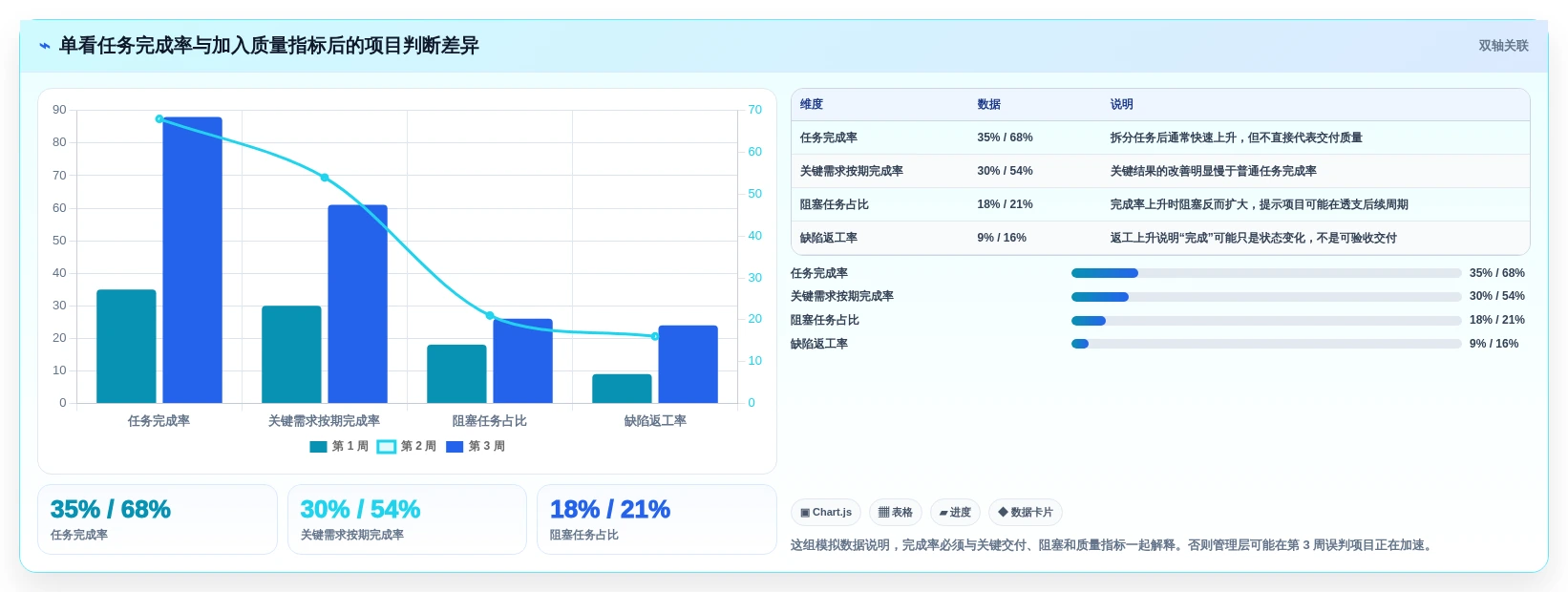Click the line point above 阻塞任务占比
This screenshot has width=1568, height=592.
pos(490,315)
